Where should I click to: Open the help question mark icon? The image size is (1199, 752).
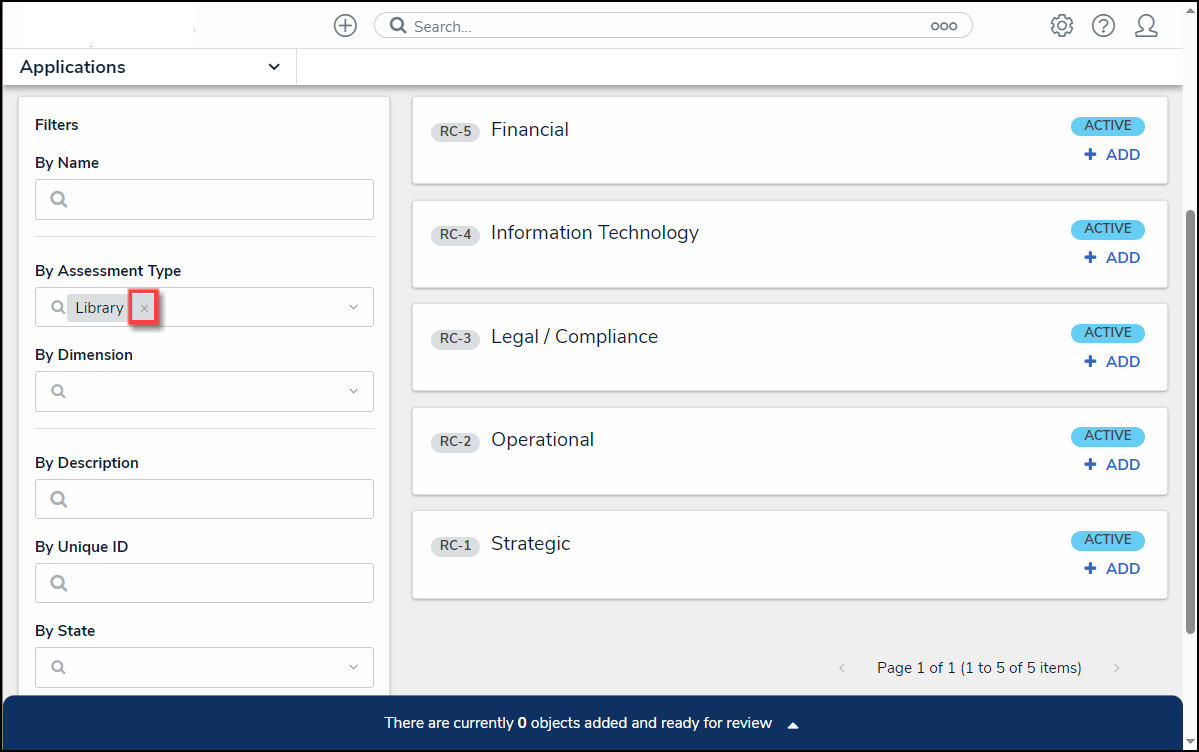[x=1103, y=26]
